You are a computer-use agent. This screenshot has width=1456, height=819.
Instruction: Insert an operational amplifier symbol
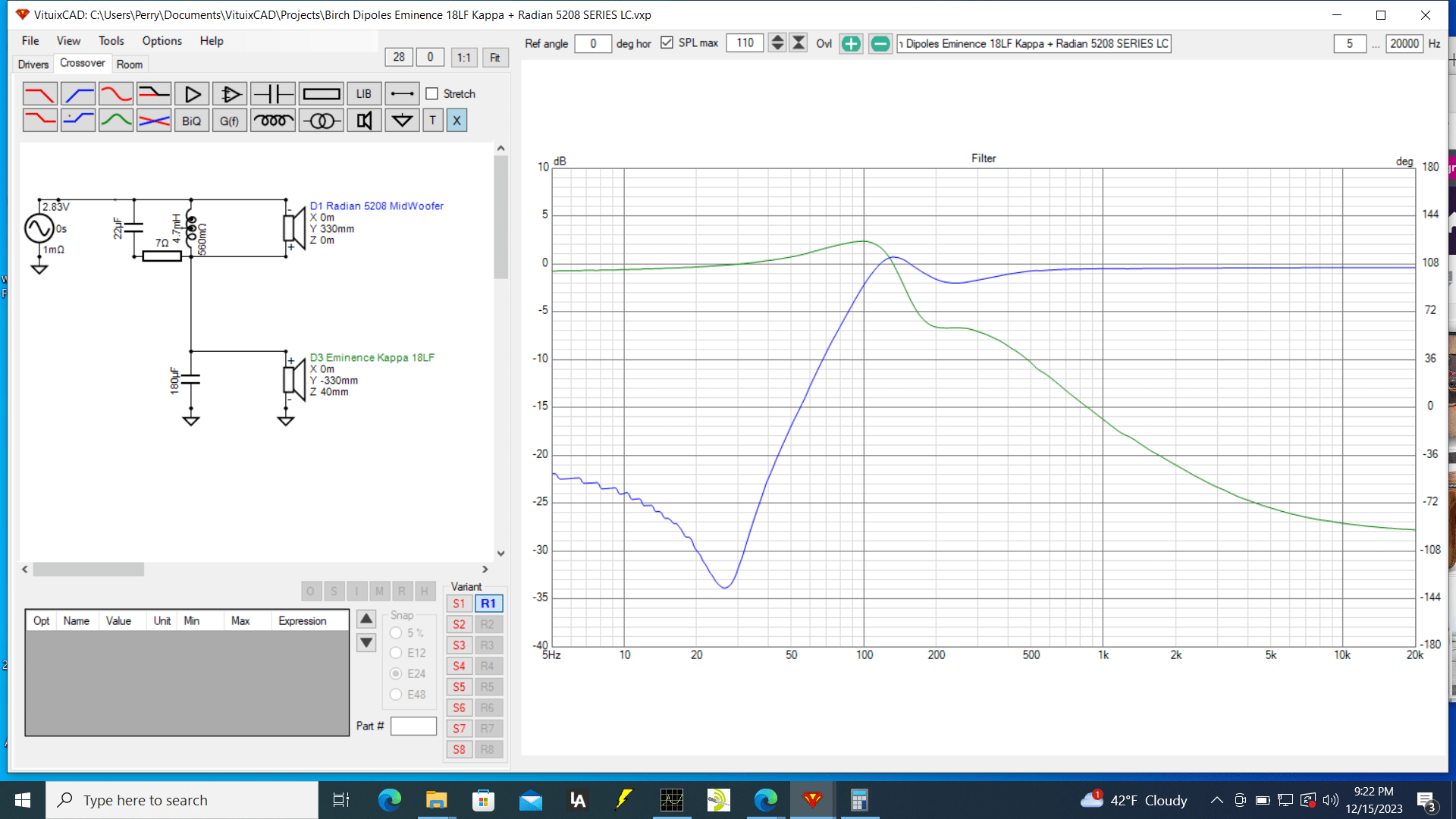point(230,94)
